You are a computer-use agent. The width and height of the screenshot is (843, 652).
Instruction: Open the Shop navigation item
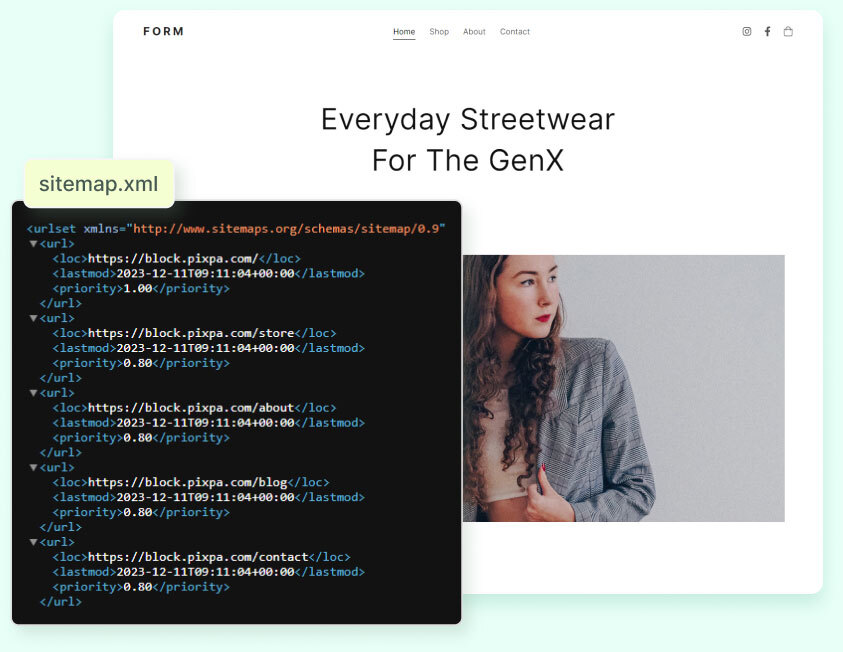[439, 32]
